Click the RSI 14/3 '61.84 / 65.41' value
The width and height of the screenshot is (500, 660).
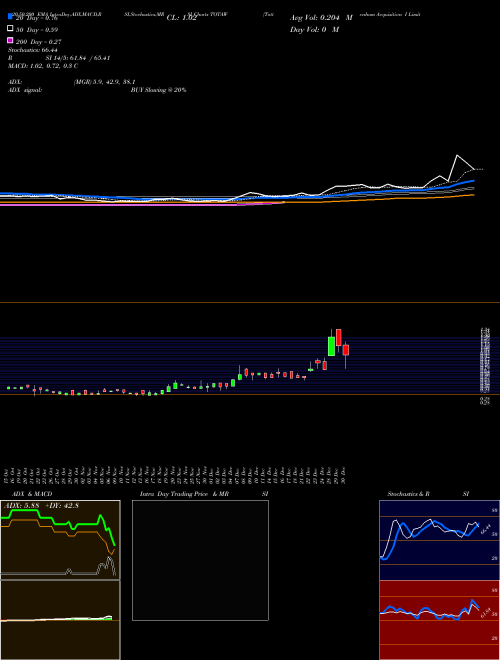point(90,58)
